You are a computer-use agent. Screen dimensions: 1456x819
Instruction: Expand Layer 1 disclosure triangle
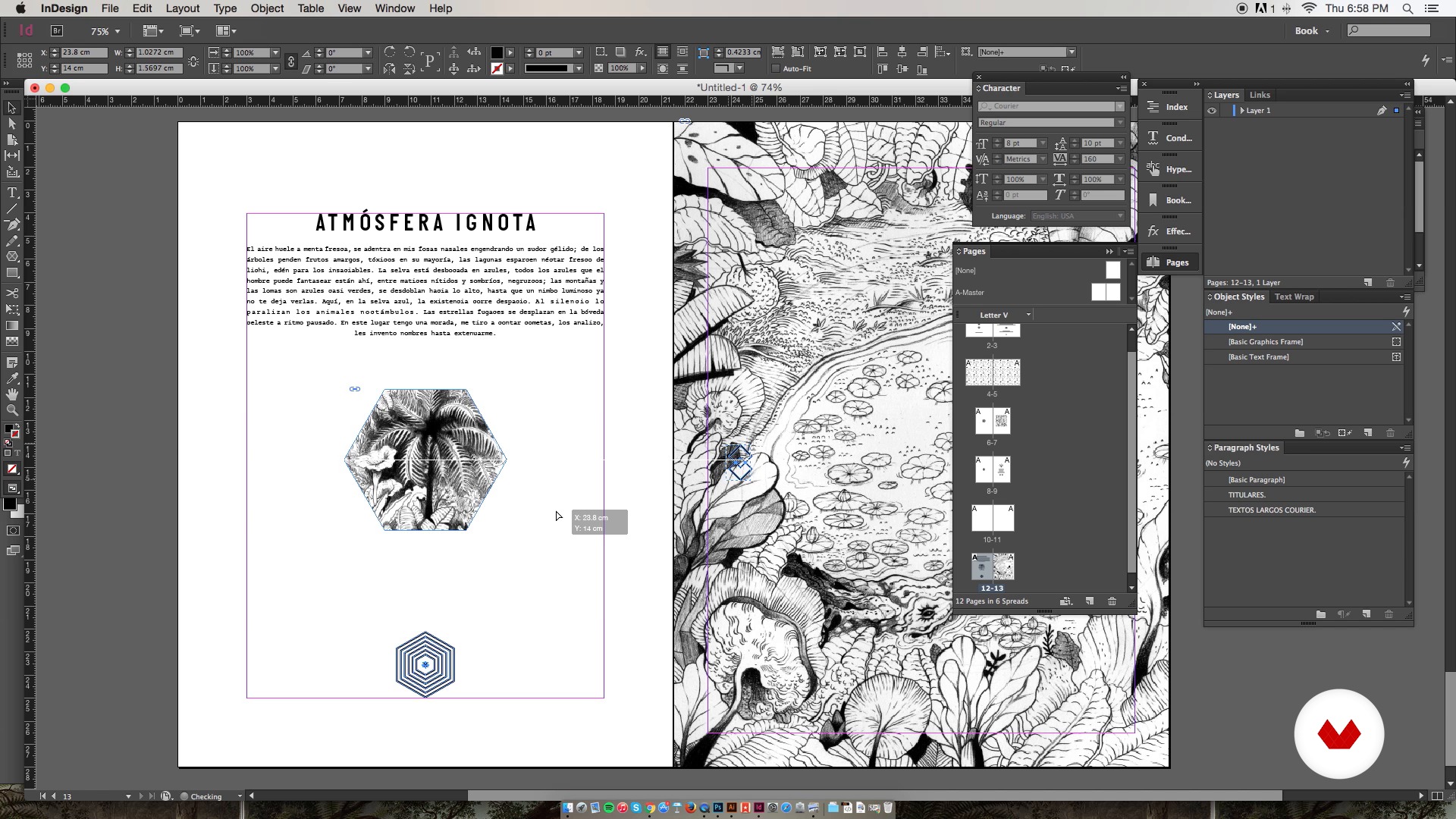pyautogui.click(x=1241, y=111)
